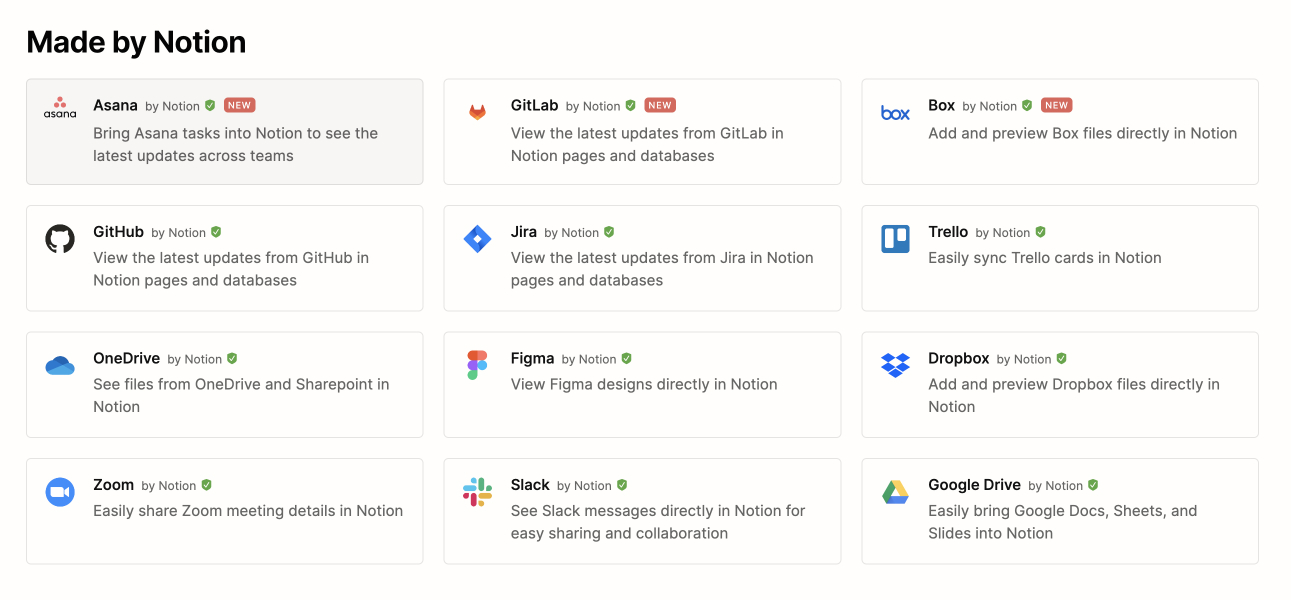Click the Zoom camera logo icon
This screenshot has height=600, width=1291.
60,492
